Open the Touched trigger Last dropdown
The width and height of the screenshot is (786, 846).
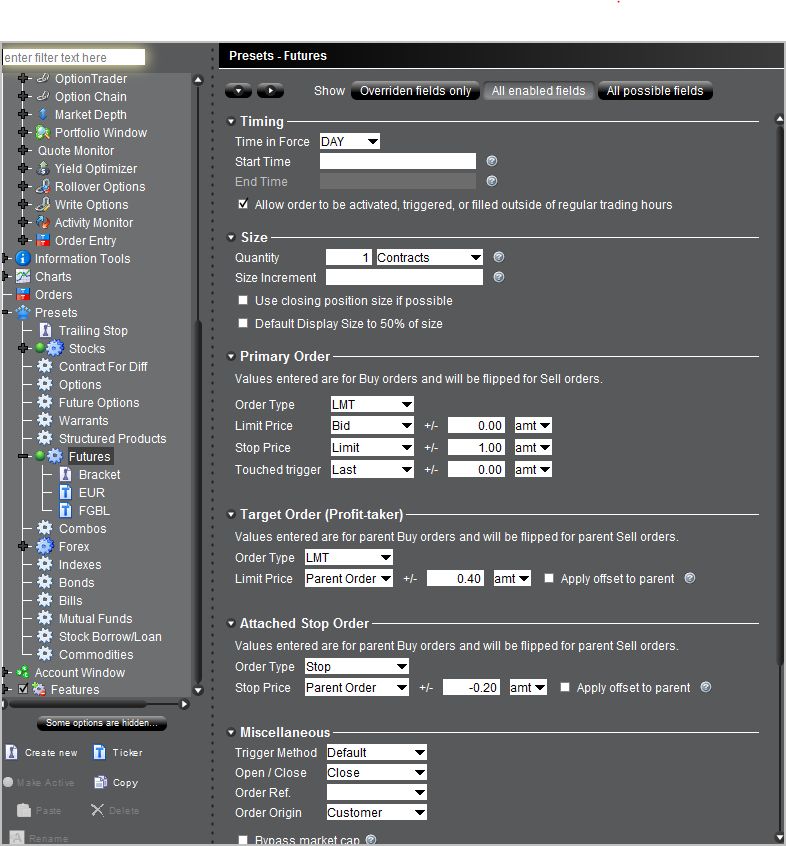pos(372,469)
